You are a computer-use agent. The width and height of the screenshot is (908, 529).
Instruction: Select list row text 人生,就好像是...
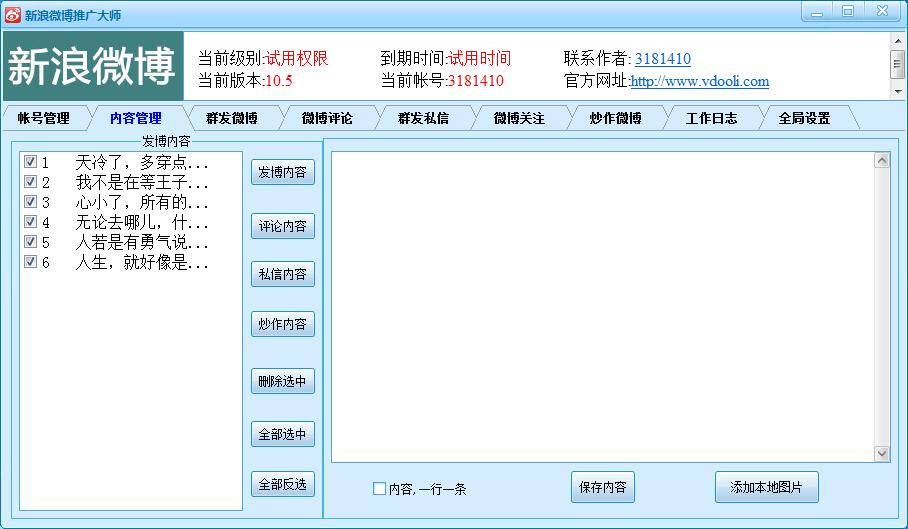pyautogui.click(x=142, y=262)
